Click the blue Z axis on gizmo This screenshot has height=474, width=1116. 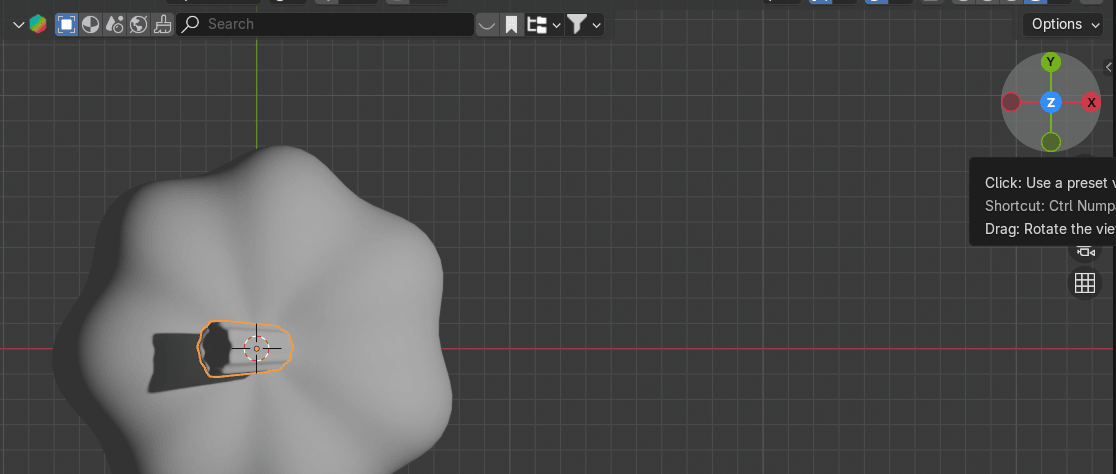point(1050,102)
